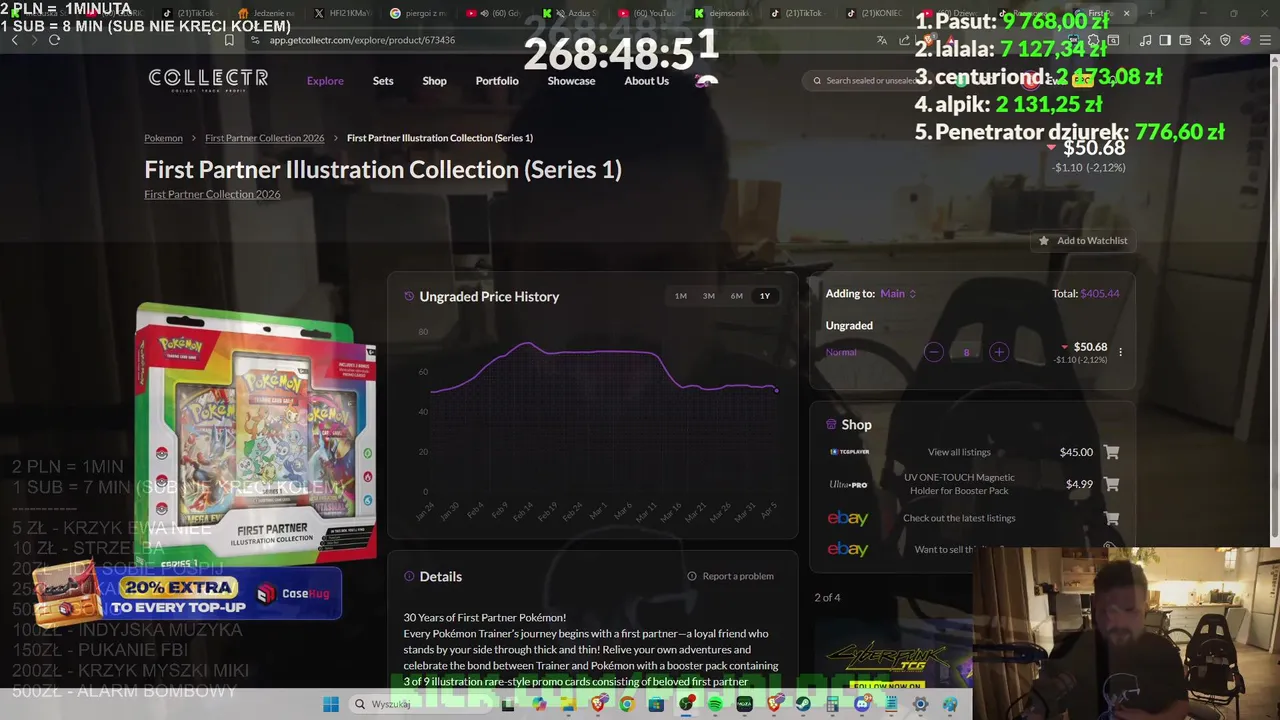This screenshot has width=1280, height=720.
Task: Select the 1M price history range
Action: pos(680,296)
